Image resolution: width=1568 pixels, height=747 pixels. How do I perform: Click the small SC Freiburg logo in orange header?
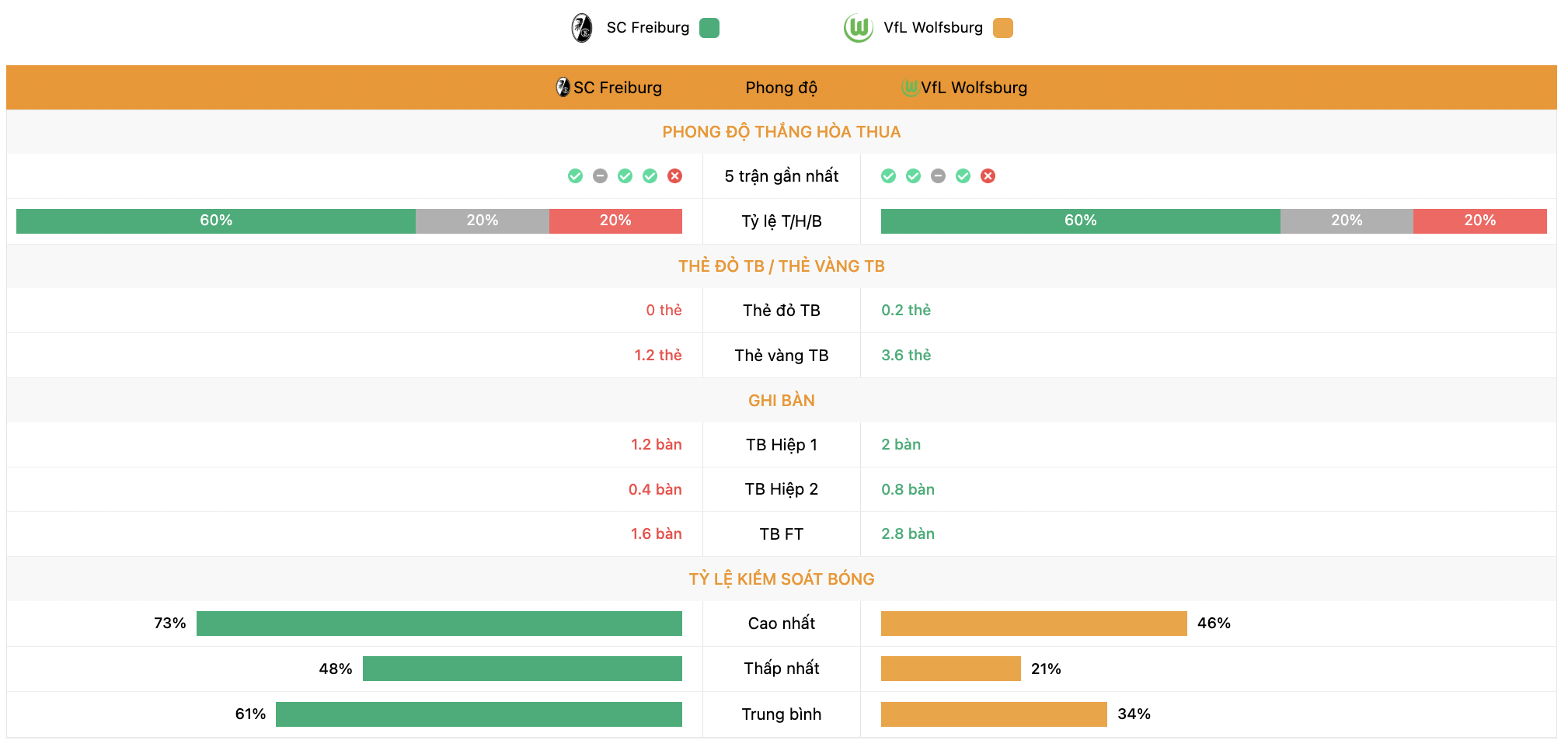pyautogui.click(x=563, y=87)
